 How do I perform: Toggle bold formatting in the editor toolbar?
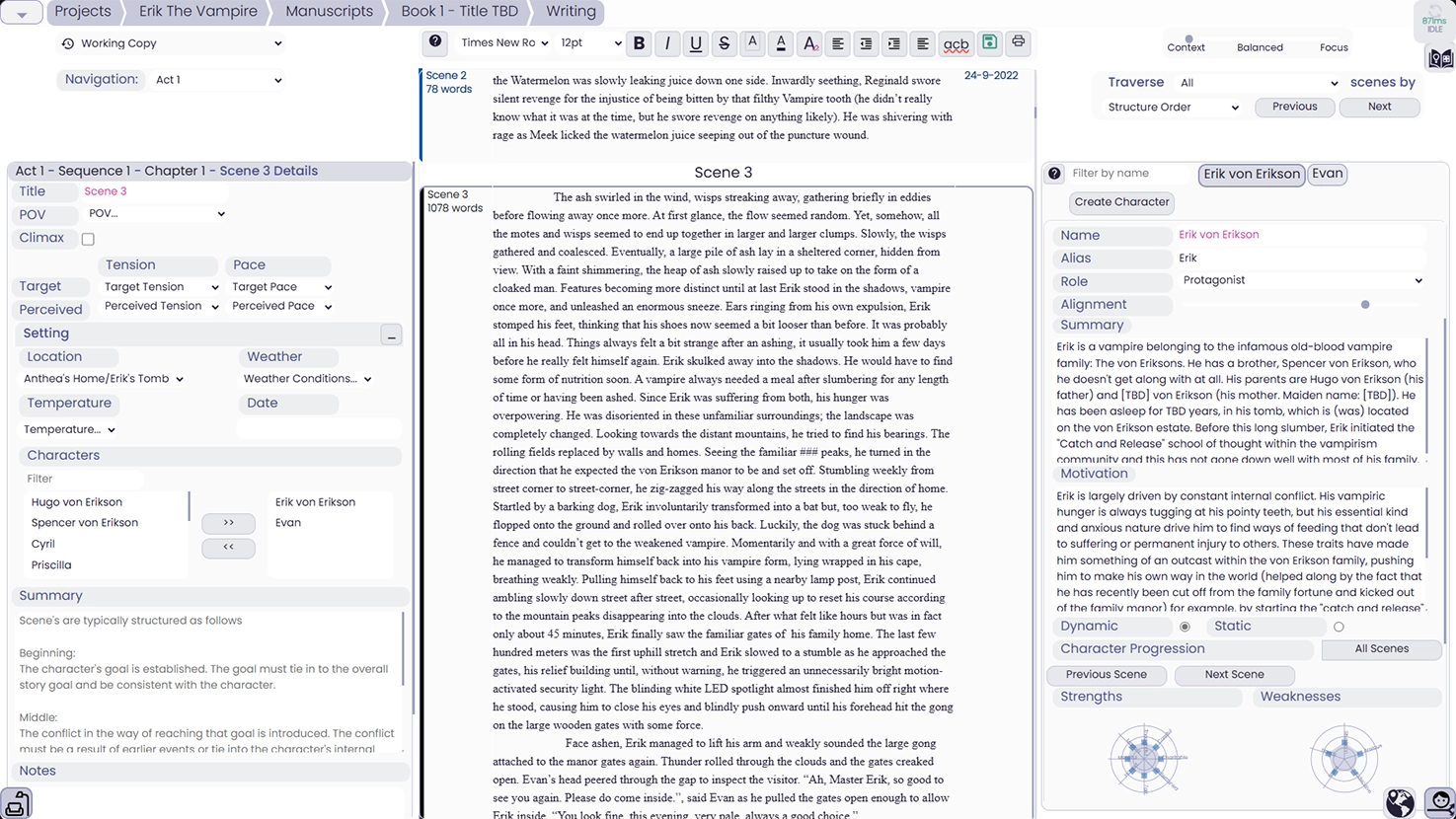coord(639,43)
